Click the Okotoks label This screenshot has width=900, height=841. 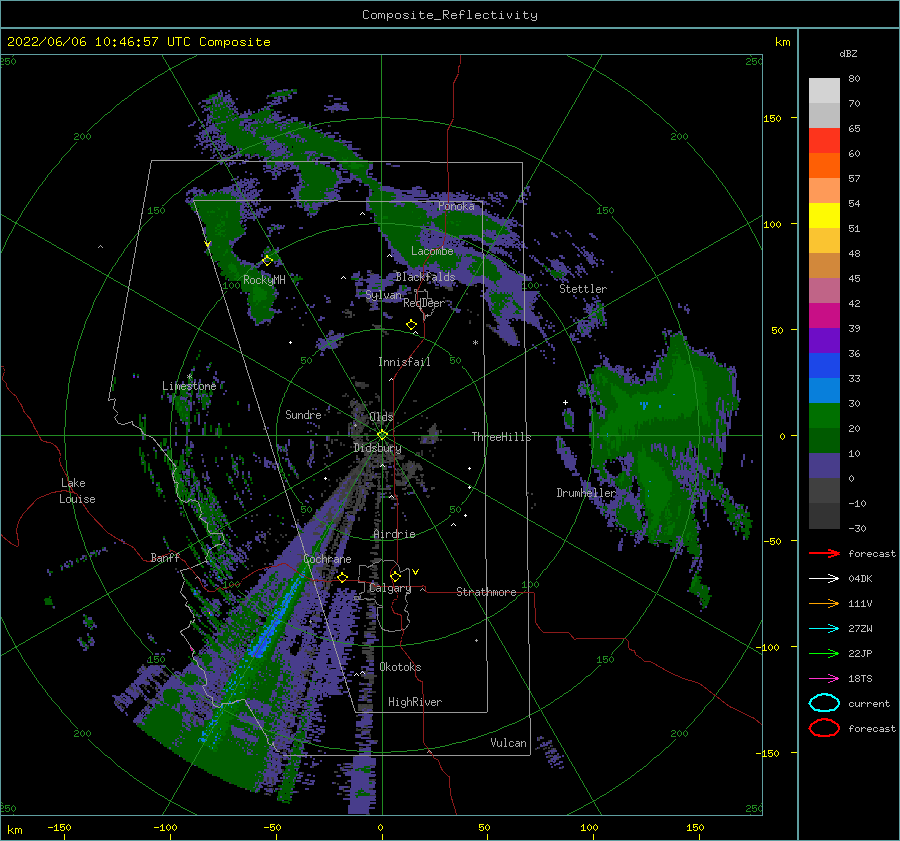click(x=400, y=667)
